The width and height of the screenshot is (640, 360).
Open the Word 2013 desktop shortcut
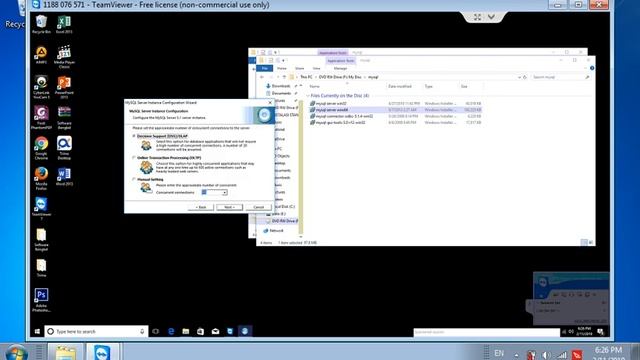coord(64,176)
